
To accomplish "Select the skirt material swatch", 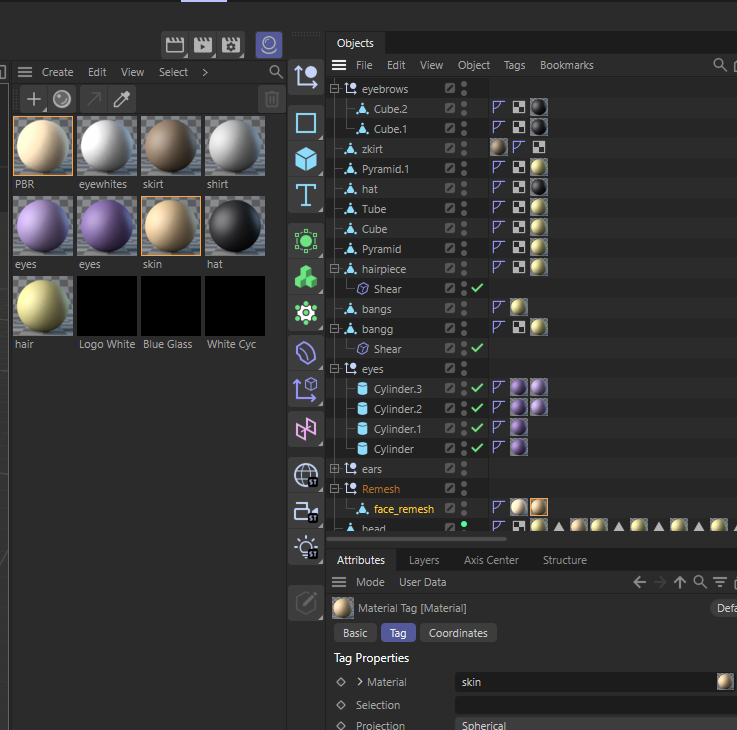I will point(171,146).
